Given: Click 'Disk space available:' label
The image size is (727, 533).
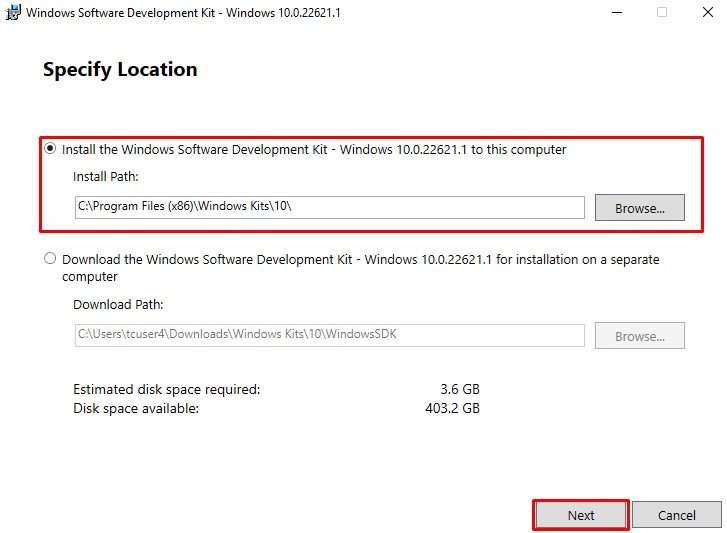Looking at the screenshot, I should [136, 408].
